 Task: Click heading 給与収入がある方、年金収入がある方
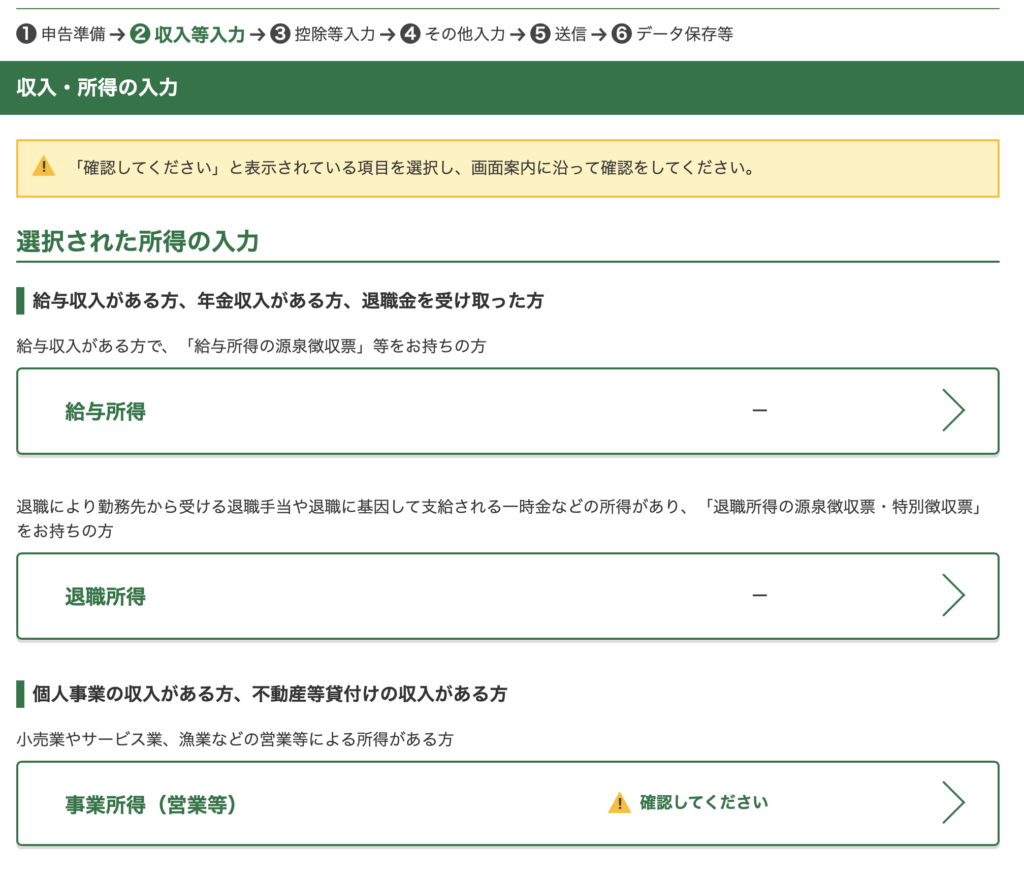288,300
